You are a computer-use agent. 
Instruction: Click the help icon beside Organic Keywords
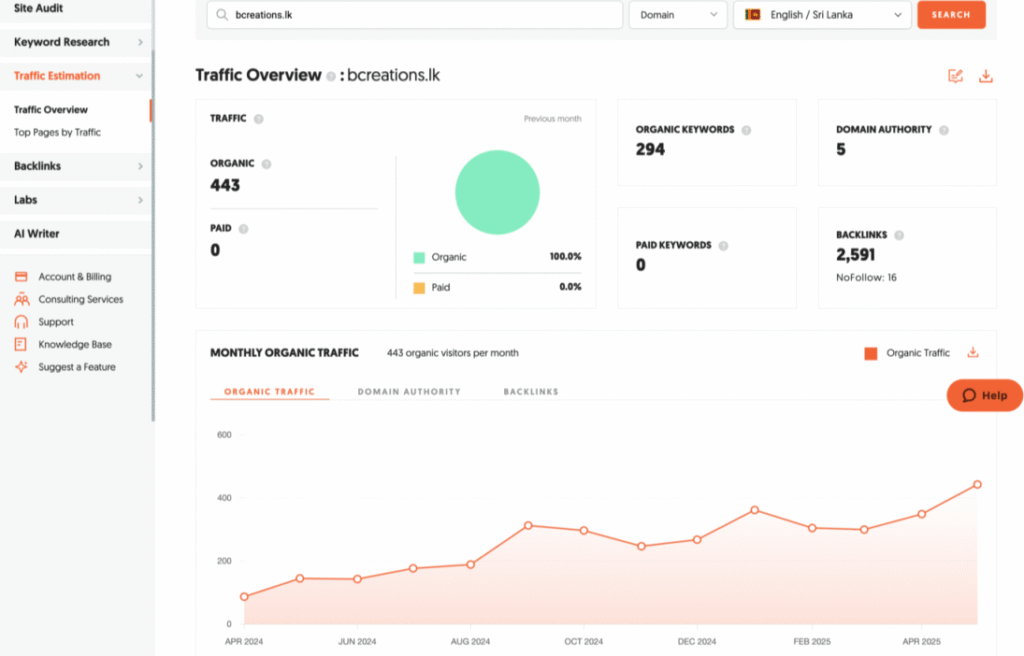point(746,130)
